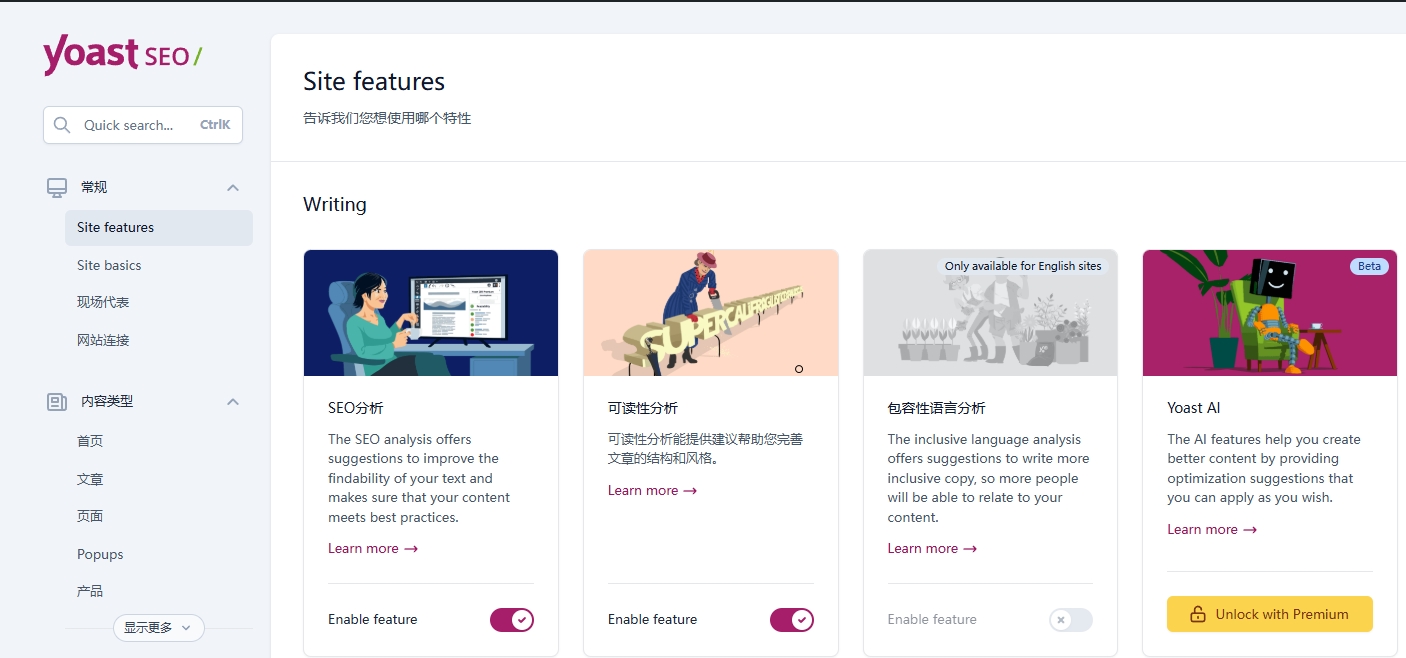This screenshot has height=658, width=1406.
Task: Expand the 显示更多 sidebar button
Action: (159, 628)
